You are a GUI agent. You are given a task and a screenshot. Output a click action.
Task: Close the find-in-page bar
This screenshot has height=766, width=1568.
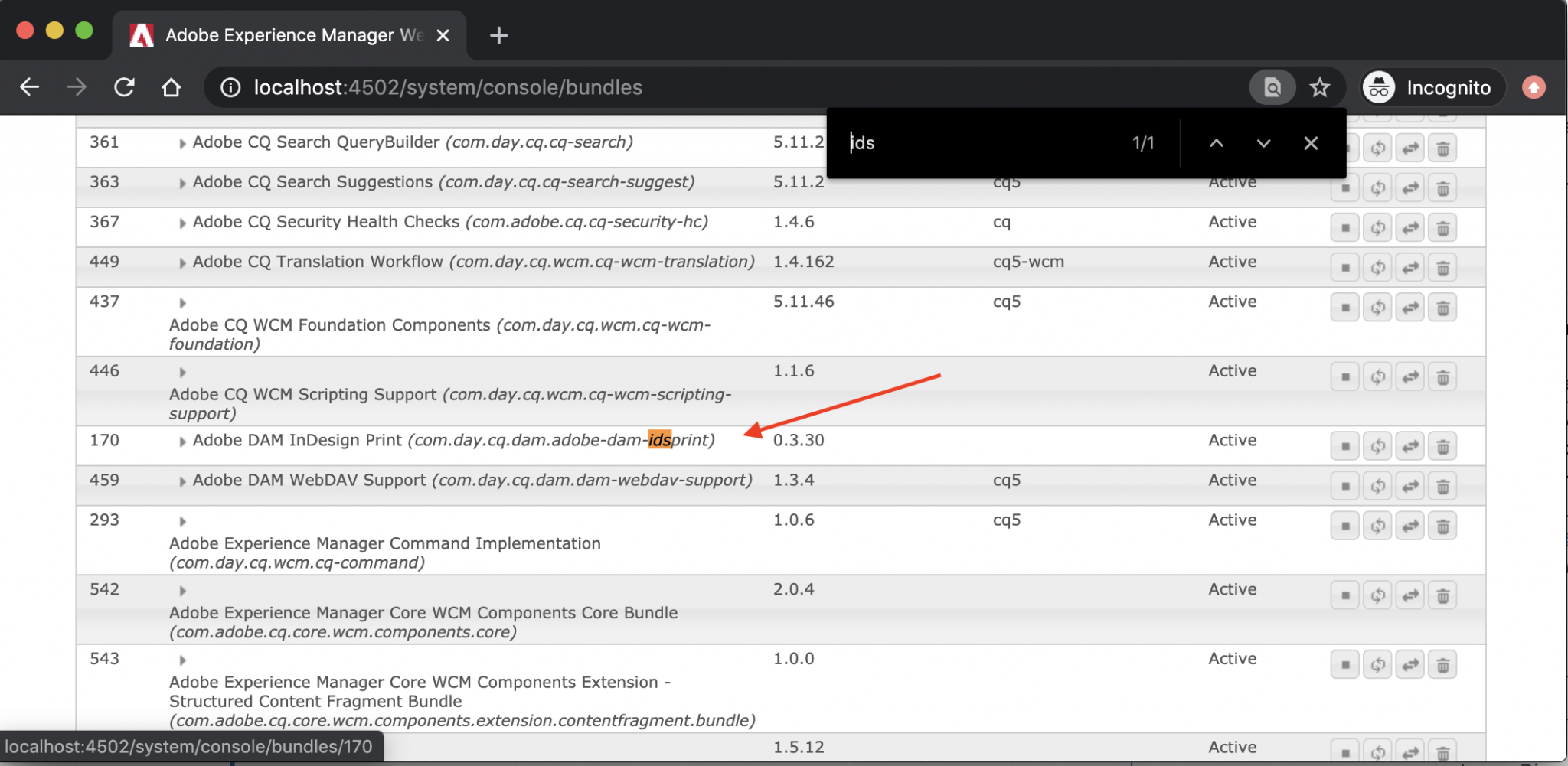pyautogui.click(x=1311, y=143)
